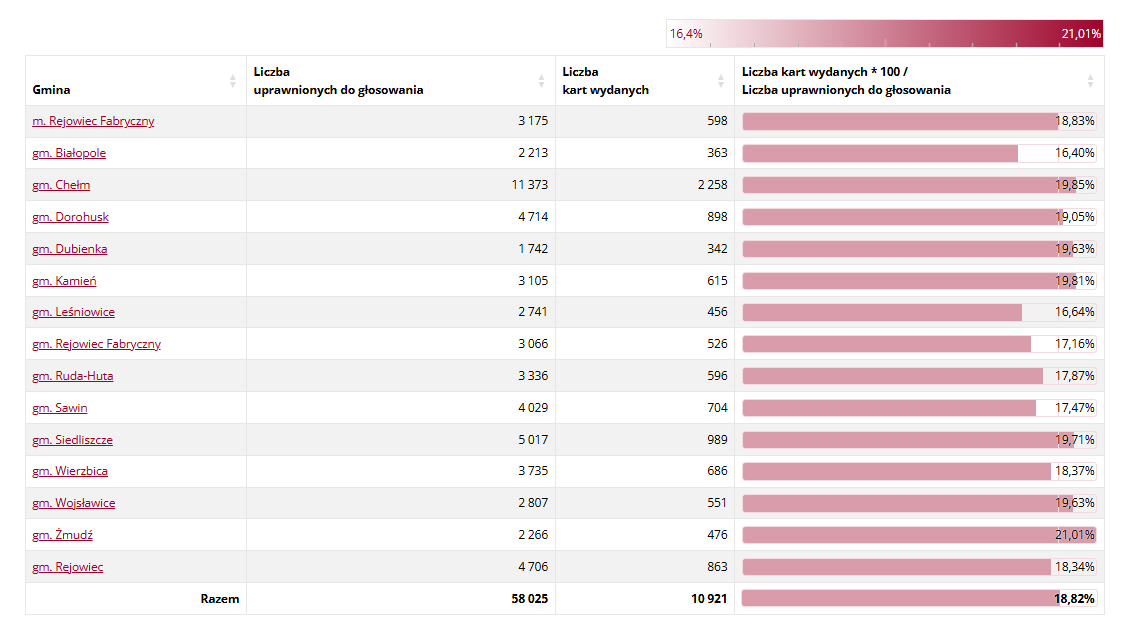Sort table by Gmina column arrows
This screenshot has height=635, width=1141.
[x=233, y=81]
